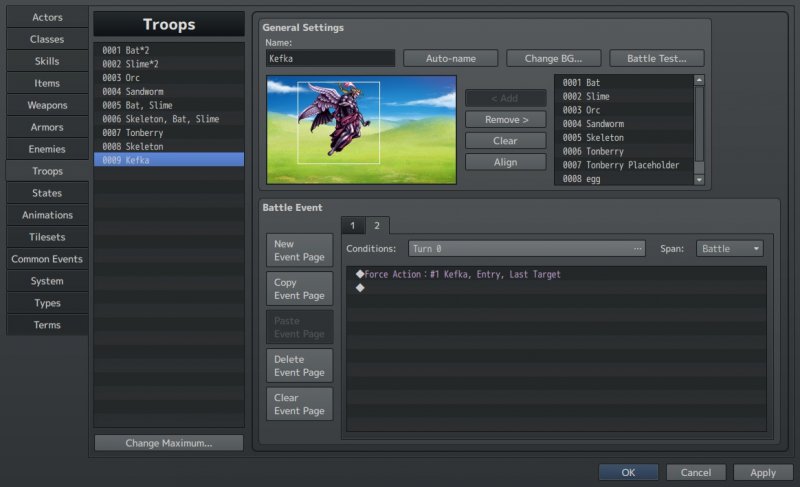Viewport: 800px width, 487px height.
Task: Switch to Common Events tab
Action: [47, 259]
